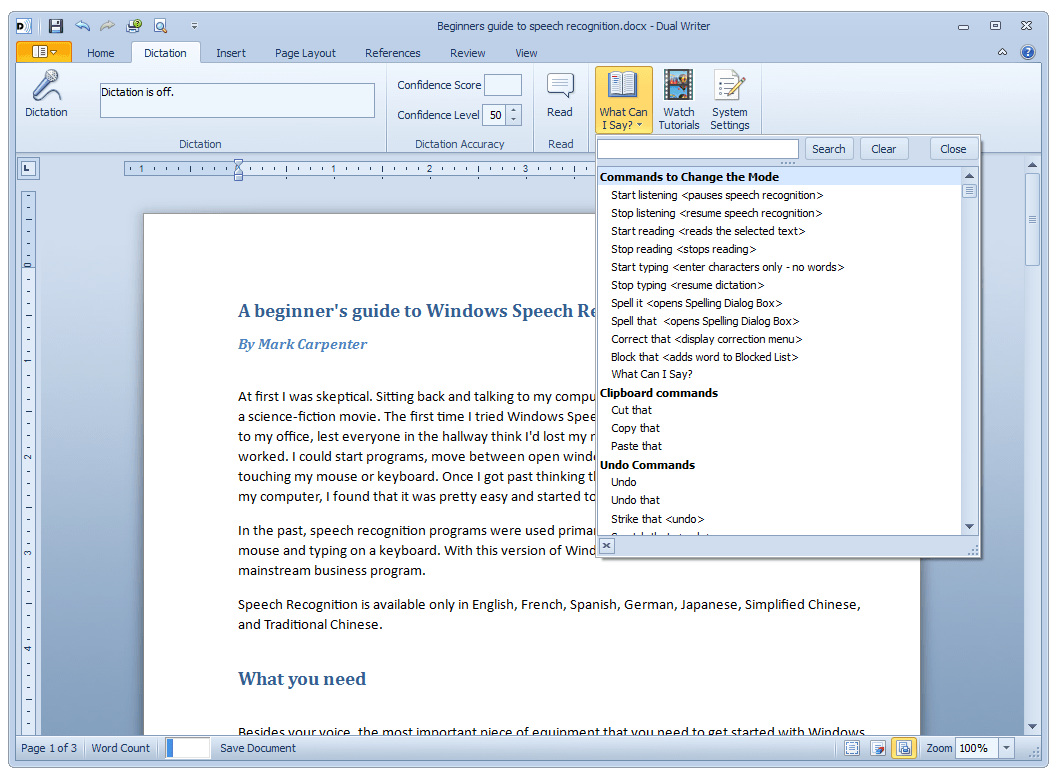Switch to the first view layout in status bar
Image resolution: width=1058 pixels, height=779 pixels.
tap(852, 748)
